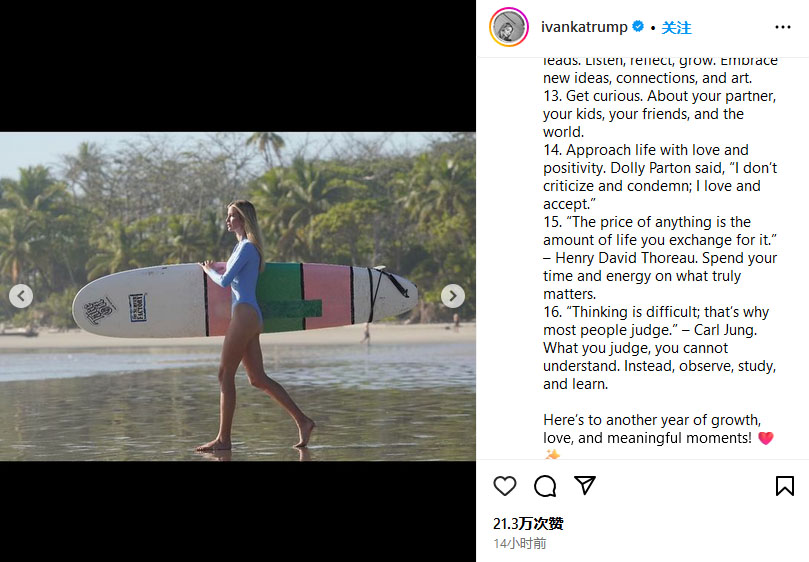The image size is (809, 562).
Task: Open the ivankatrump username link
Action: click(x=585, y=27)
